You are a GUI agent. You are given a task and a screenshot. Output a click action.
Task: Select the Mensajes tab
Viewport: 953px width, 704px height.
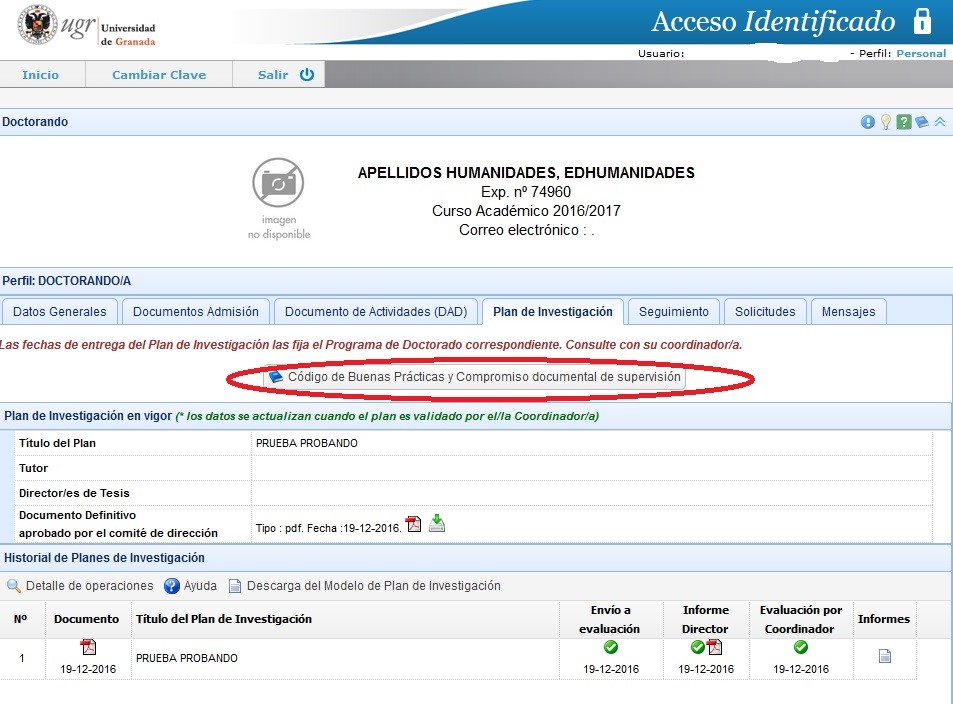[x=848, y=312]
